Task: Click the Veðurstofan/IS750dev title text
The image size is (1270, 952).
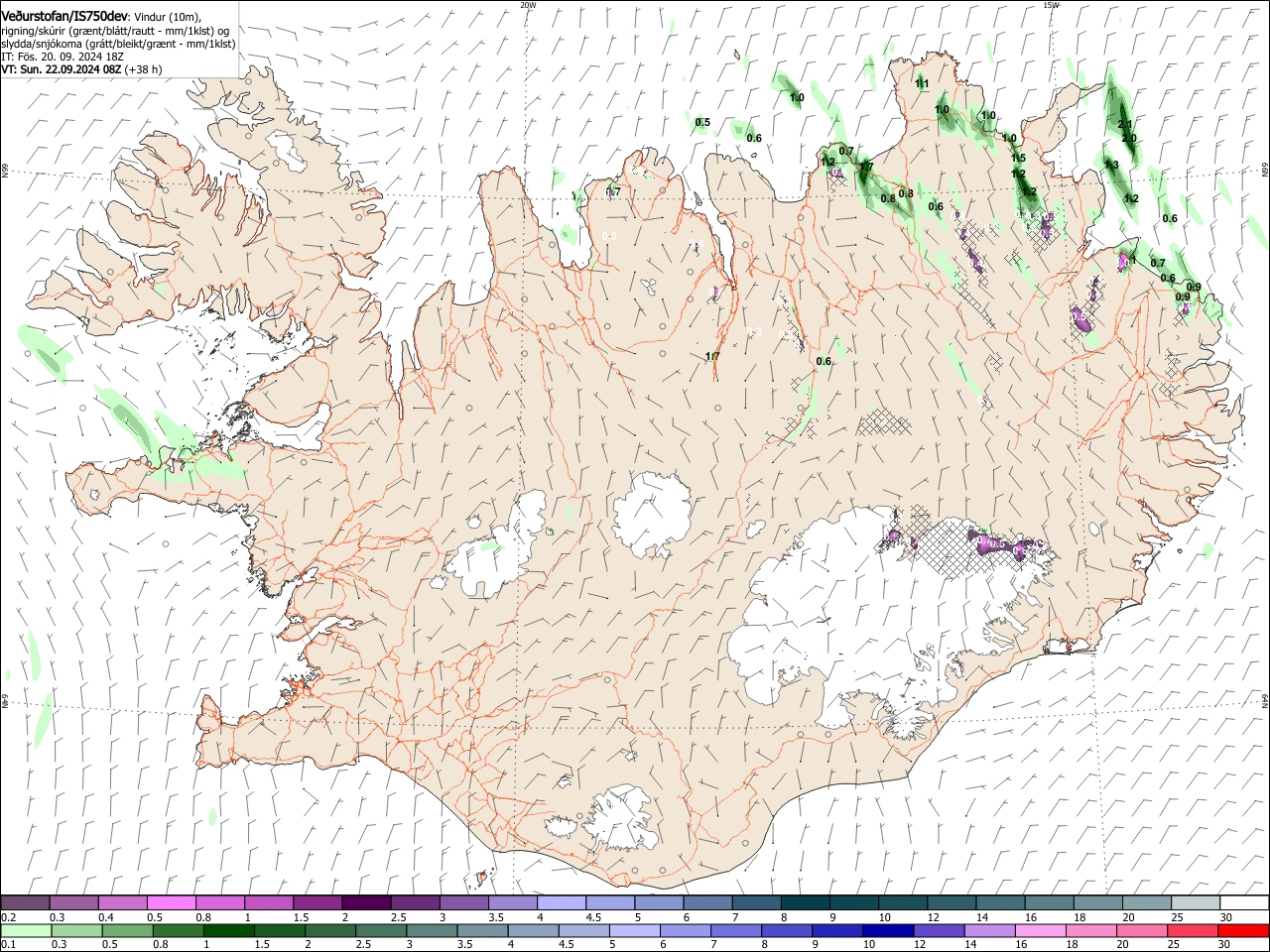Action: tap(64, 17)
